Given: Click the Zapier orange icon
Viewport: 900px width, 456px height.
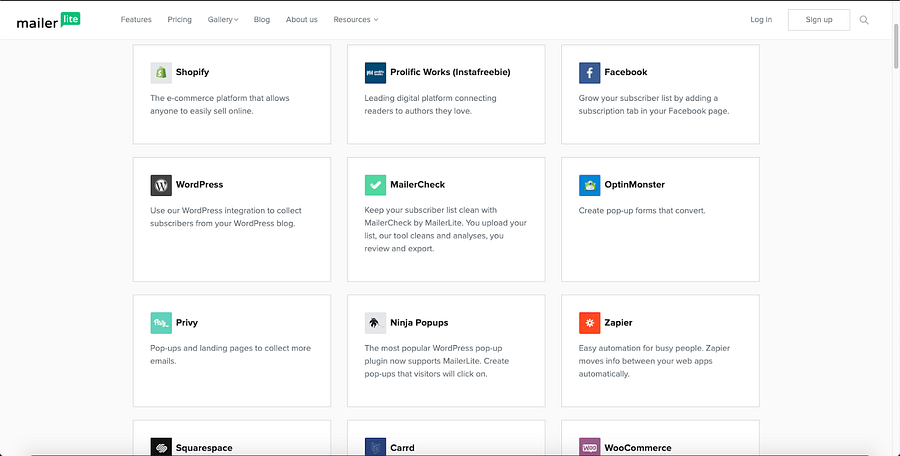Looking at the screenshot, I should 589,323.
